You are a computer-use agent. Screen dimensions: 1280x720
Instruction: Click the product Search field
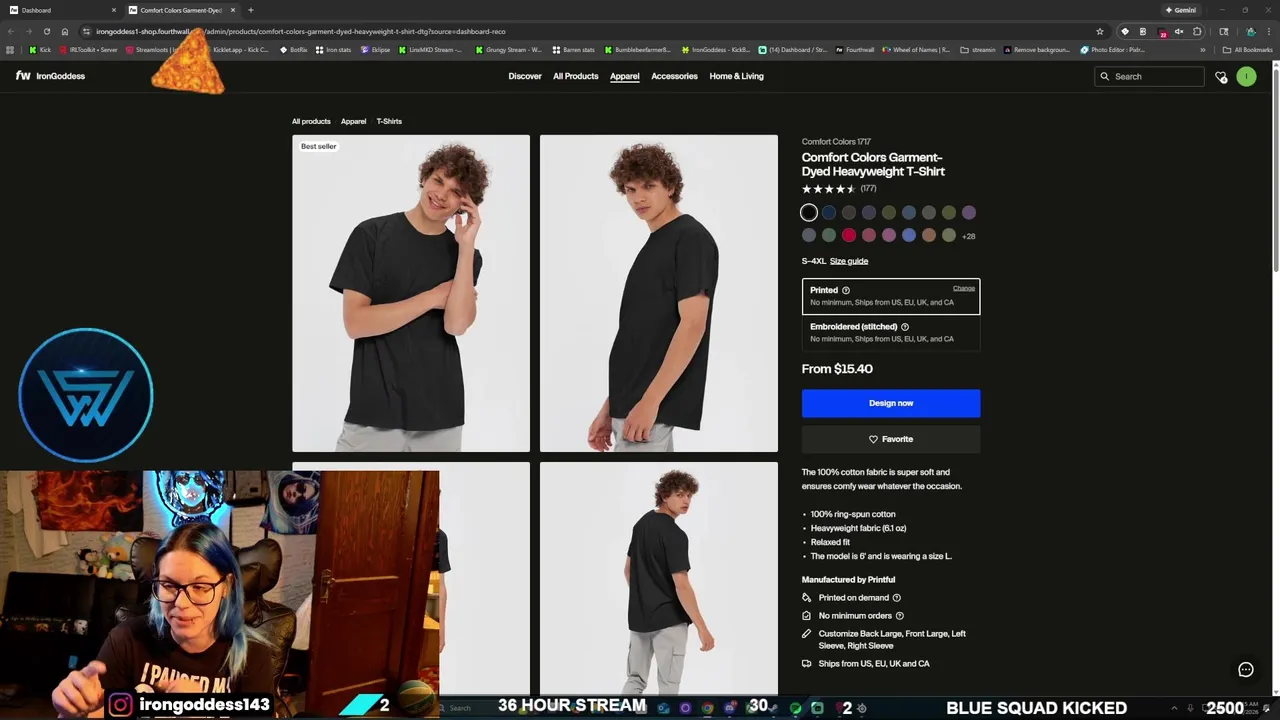[1150, 76]
